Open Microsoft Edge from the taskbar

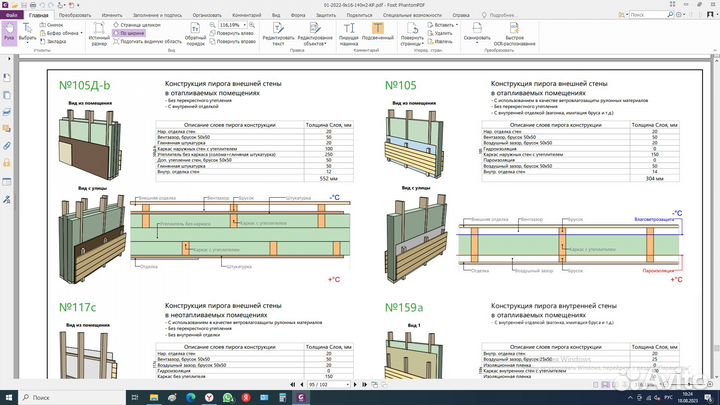(x=191, y=397)
